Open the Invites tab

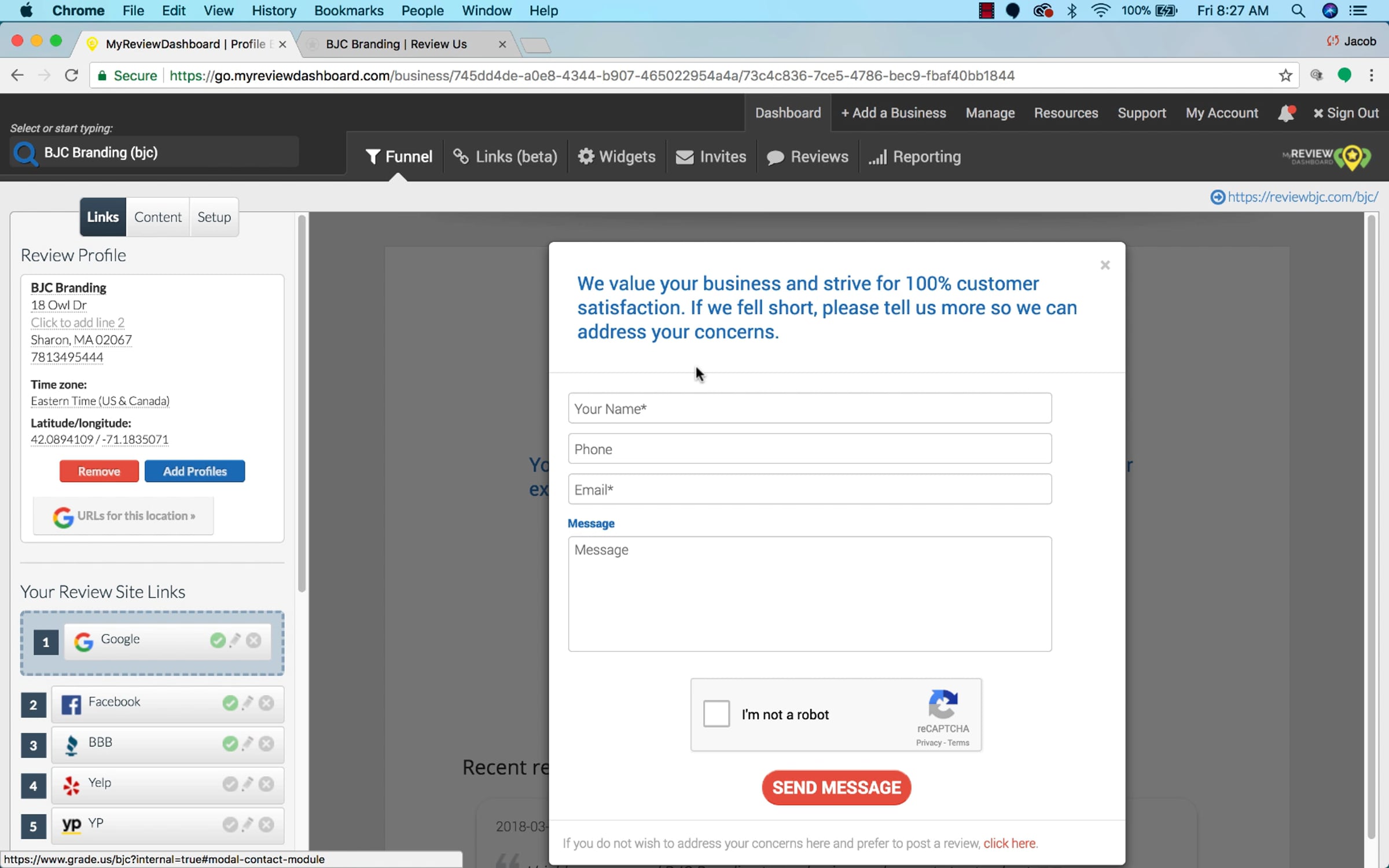711,157
